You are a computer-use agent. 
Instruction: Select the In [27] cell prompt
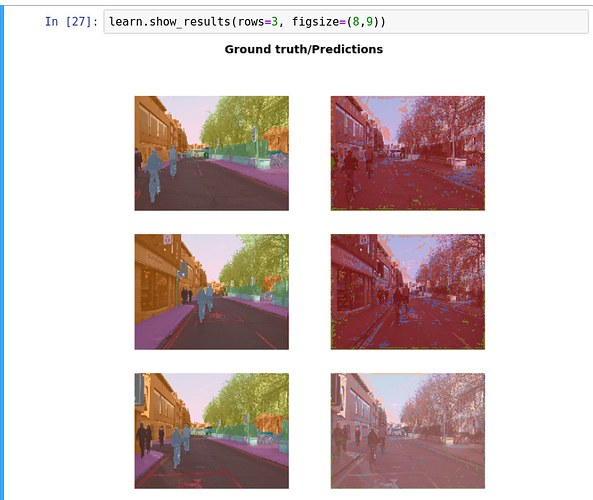71,22
